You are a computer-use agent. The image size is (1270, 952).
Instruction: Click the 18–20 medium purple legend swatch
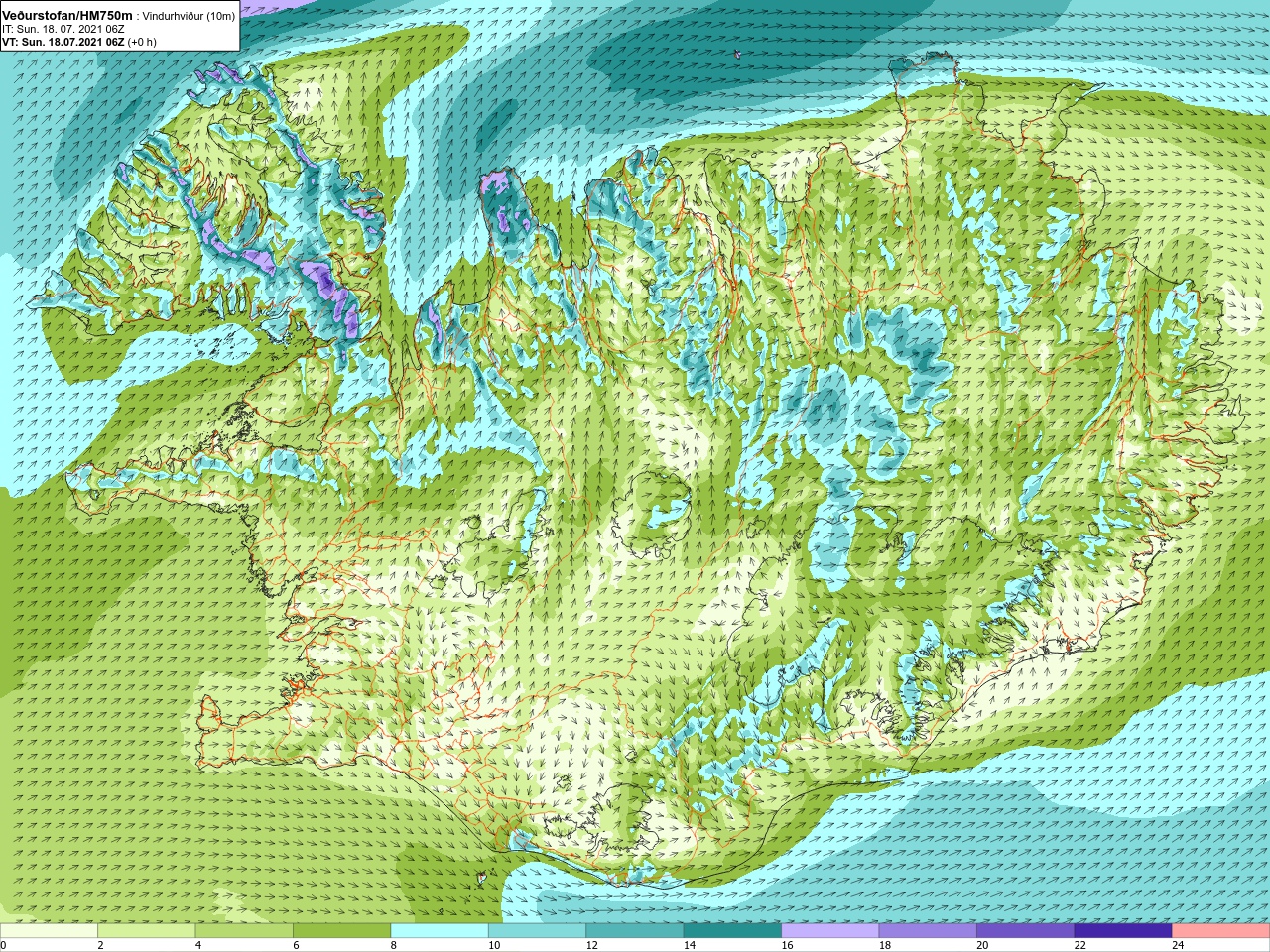[928, 931]
